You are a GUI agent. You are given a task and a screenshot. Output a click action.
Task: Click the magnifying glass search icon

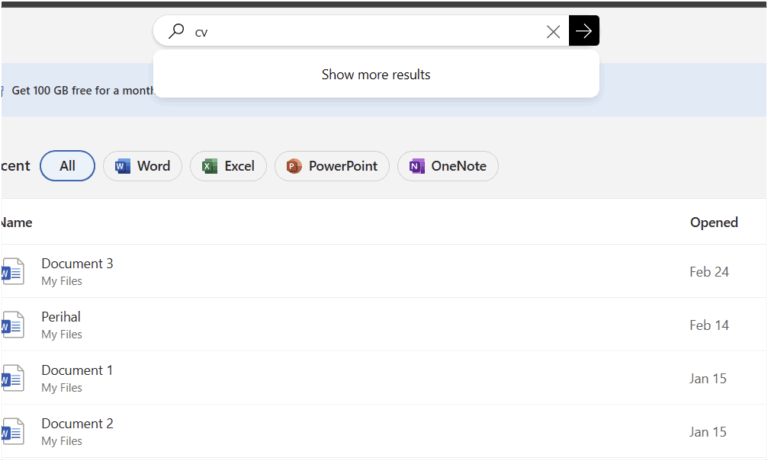(176, 31)
